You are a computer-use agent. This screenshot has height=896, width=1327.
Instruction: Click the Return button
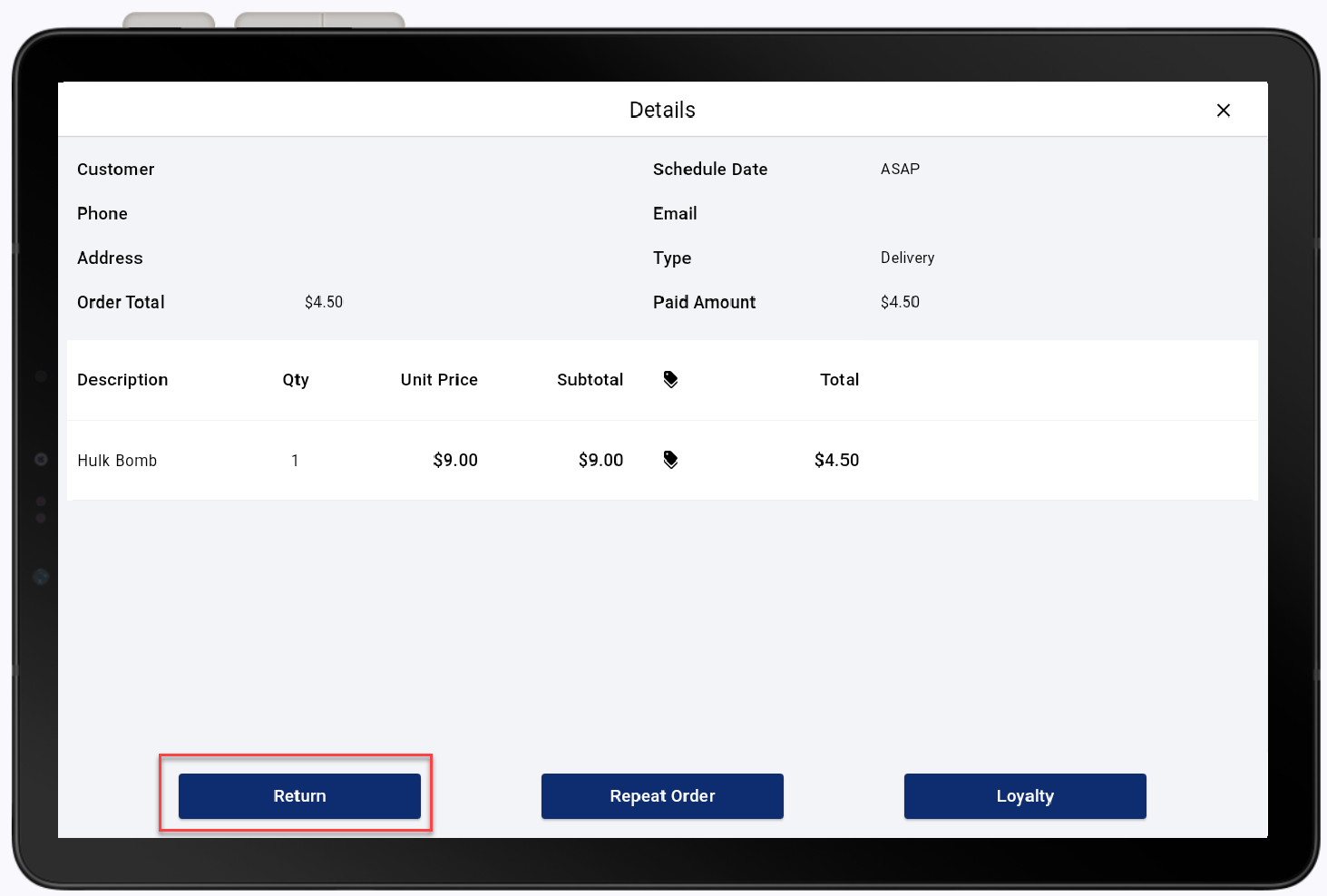click(x=299, y=795)
